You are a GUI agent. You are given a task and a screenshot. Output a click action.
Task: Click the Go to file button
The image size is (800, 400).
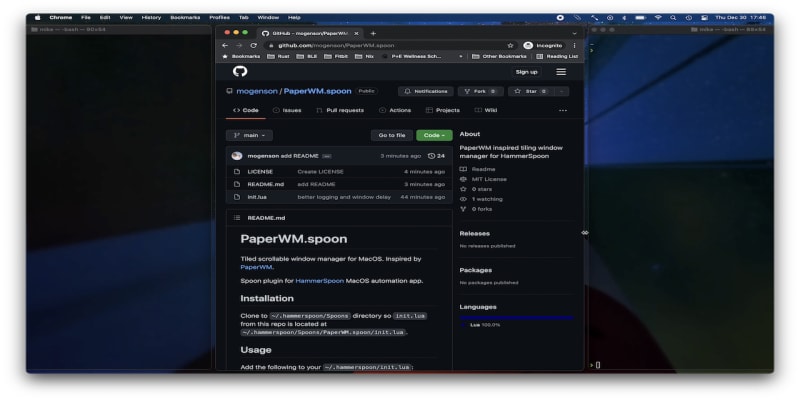coord(391,135)
